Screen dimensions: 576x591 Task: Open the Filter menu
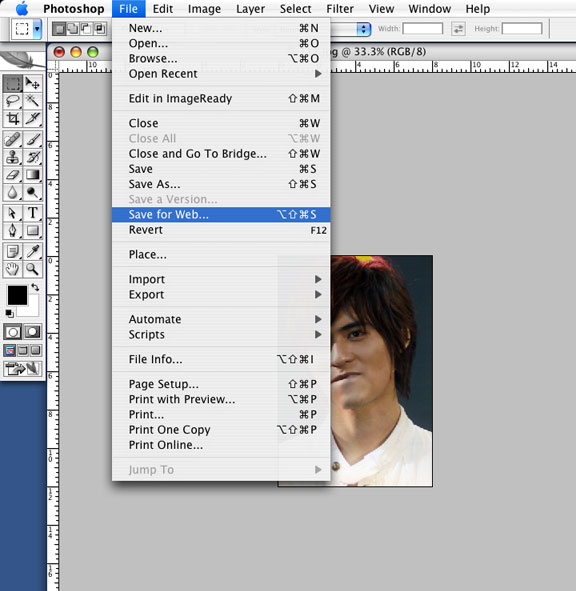coord(340,9)
